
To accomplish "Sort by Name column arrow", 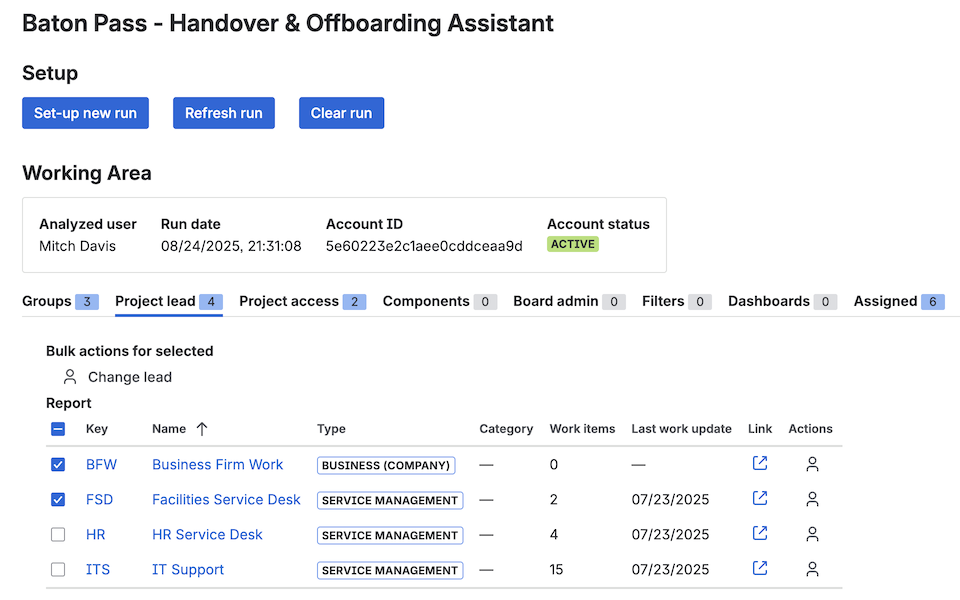I will tap(202, 429).
